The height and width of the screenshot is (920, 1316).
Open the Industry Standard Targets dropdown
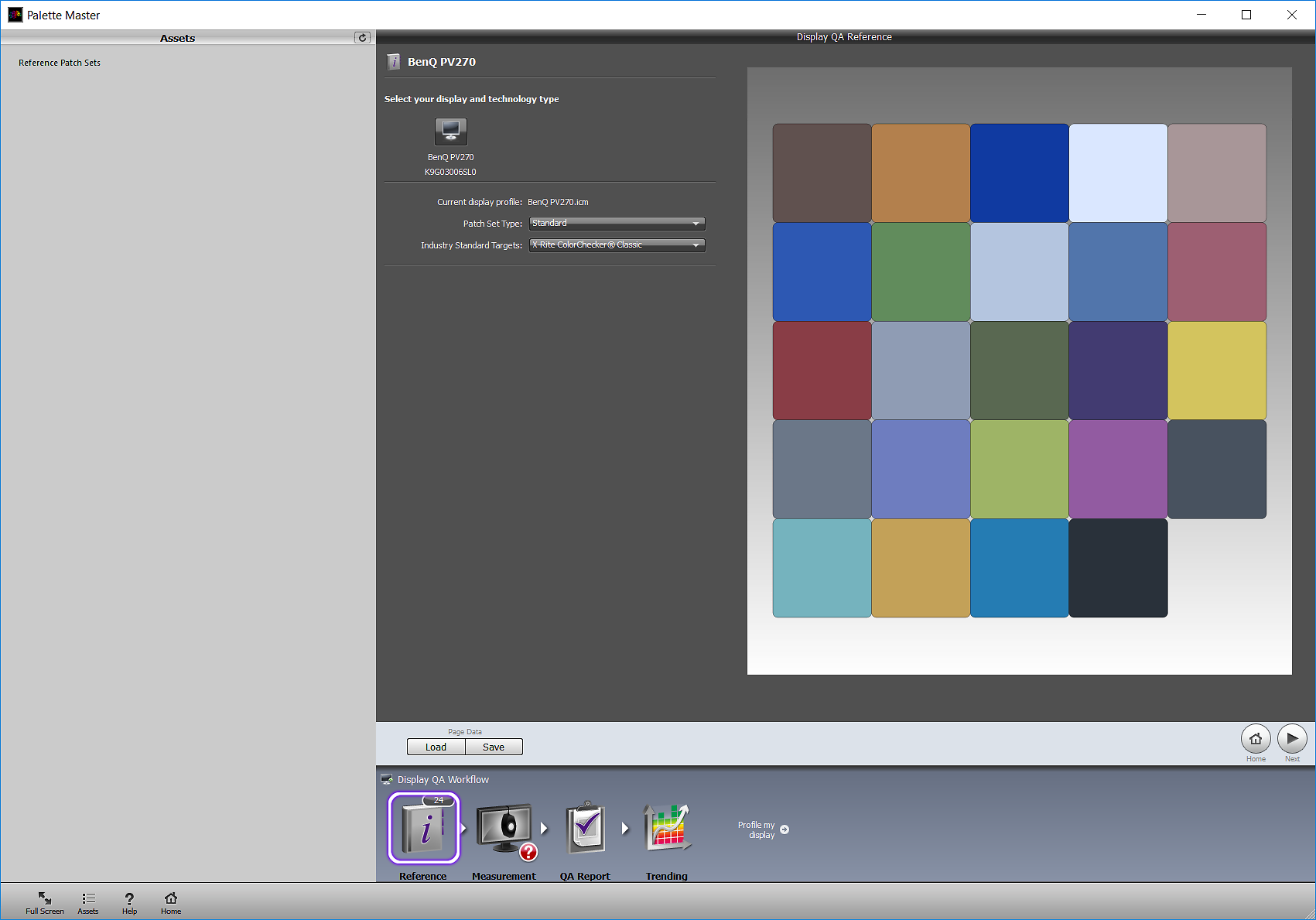[x=616, y=245]
